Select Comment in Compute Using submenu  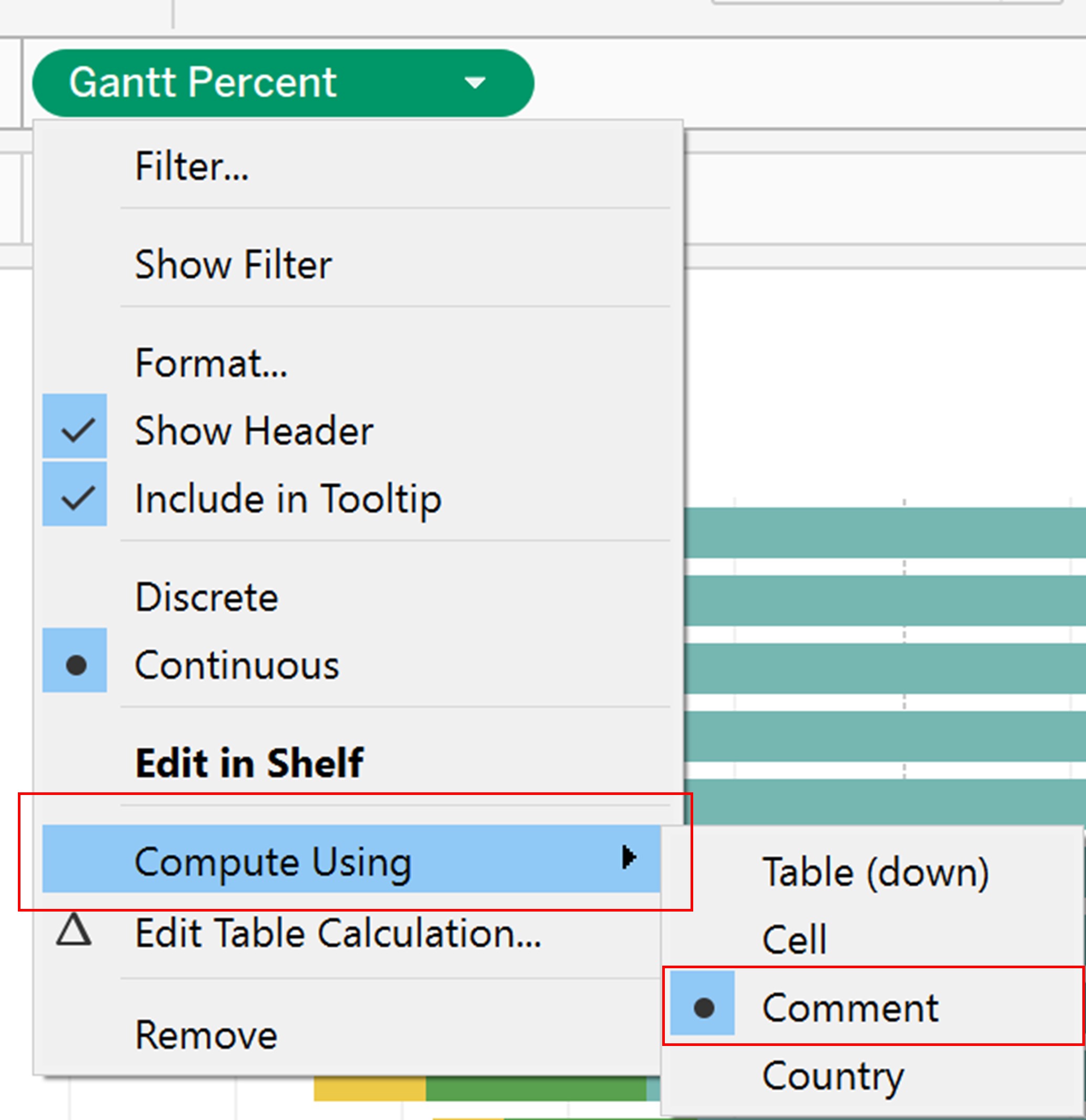point(850,1008)
